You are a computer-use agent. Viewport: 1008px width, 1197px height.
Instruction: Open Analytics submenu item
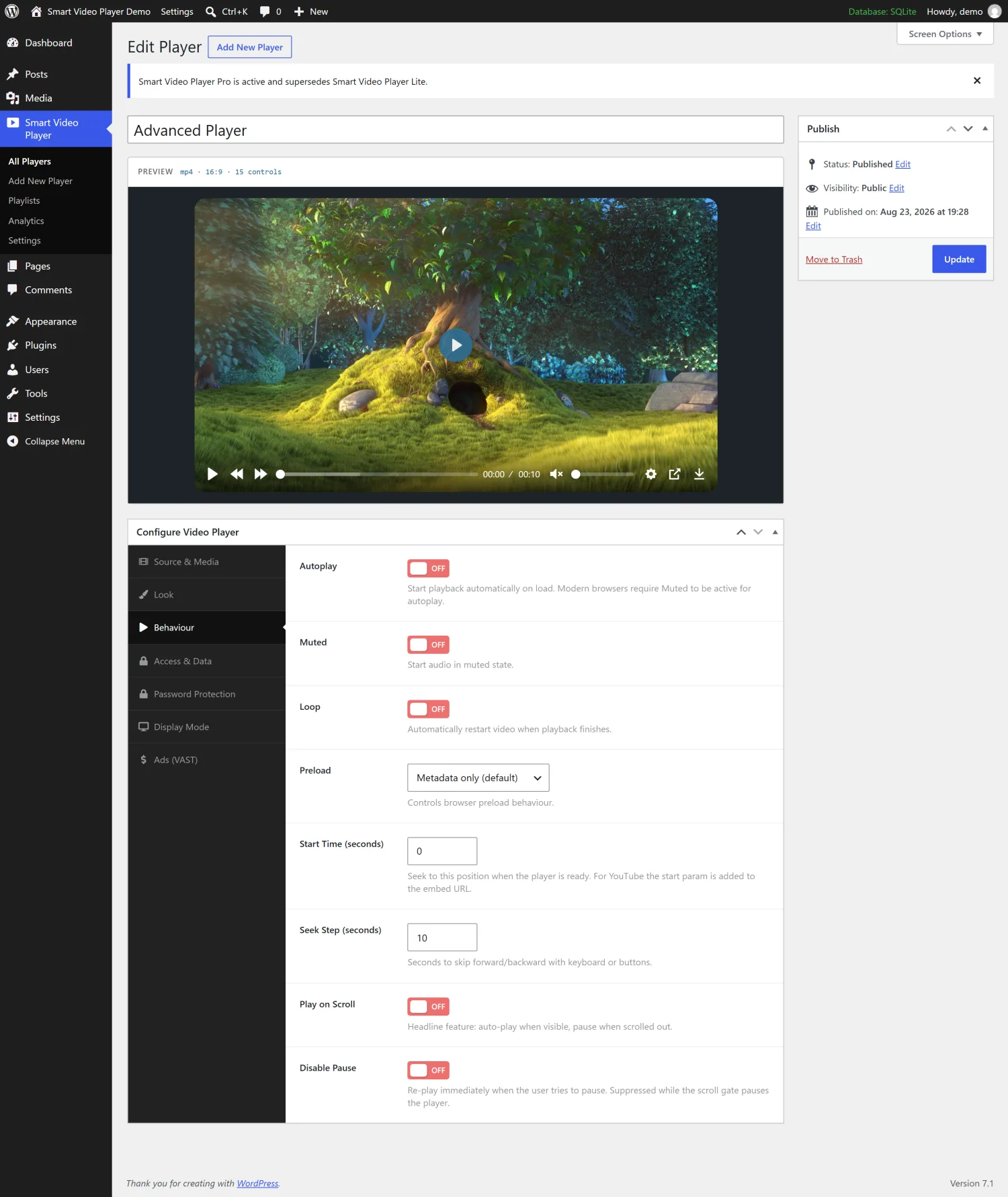pos(26,220)
